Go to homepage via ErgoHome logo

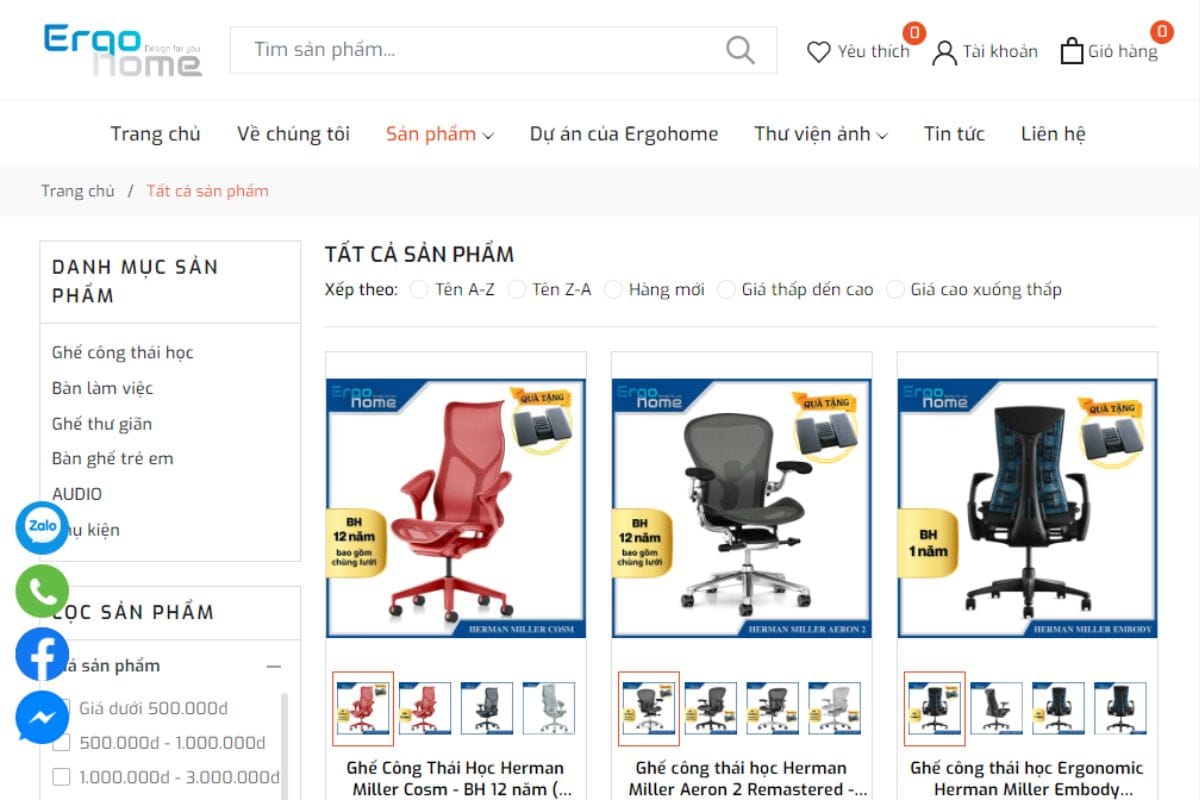click(122, 50)
